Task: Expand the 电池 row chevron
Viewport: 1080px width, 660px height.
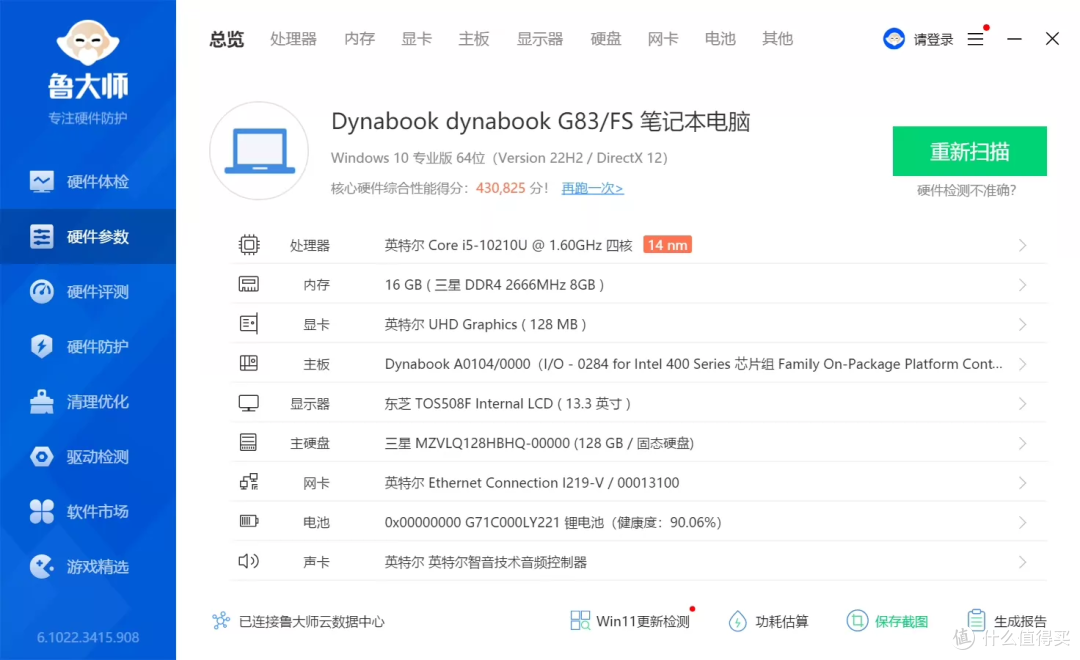Action: pos(1022,522)
